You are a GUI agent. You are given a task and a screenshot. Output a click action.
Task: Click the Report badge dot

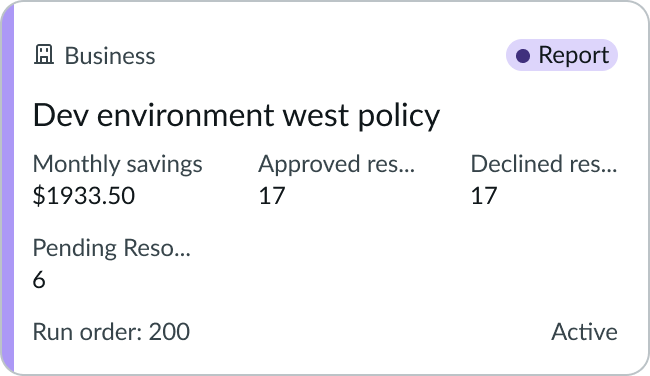pos(523,56)
